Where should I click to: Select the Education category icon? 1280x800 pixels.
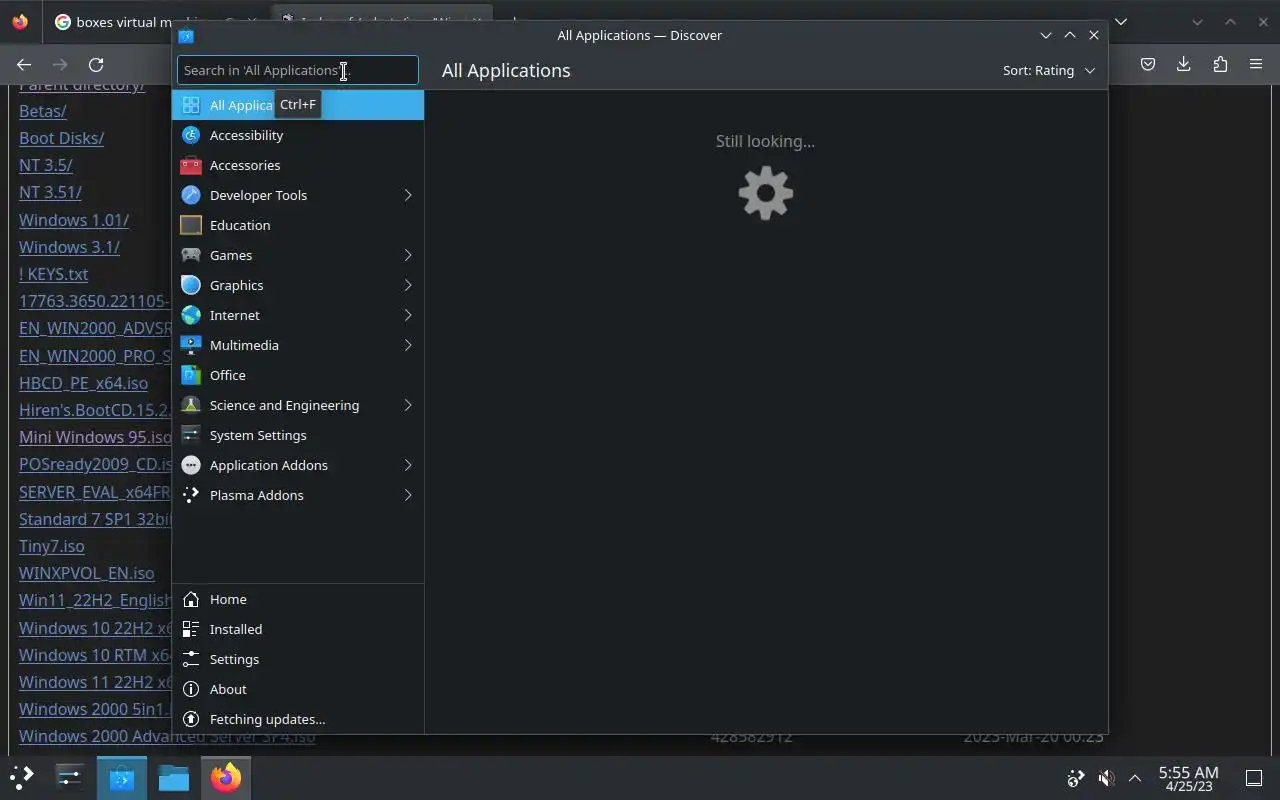(x=191, y=225)
